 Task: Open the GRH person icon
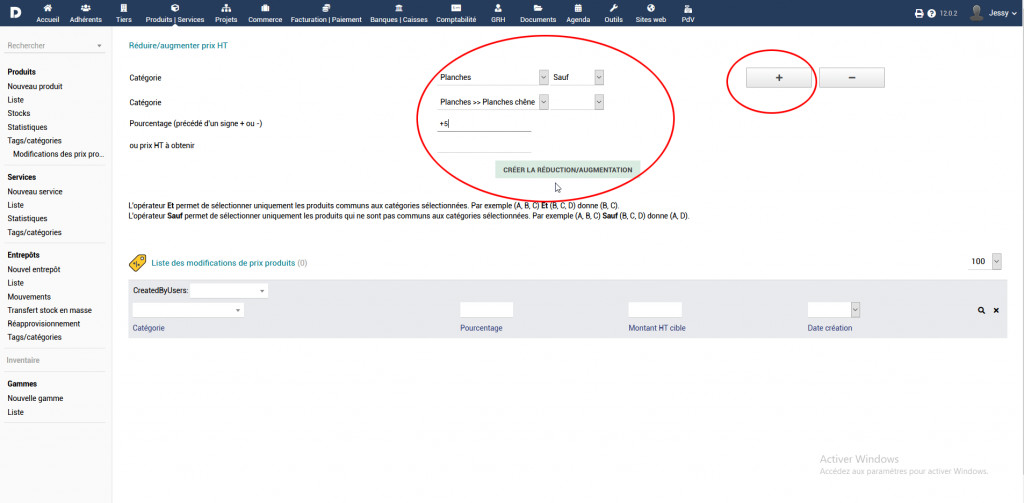[x=498, y=8]
